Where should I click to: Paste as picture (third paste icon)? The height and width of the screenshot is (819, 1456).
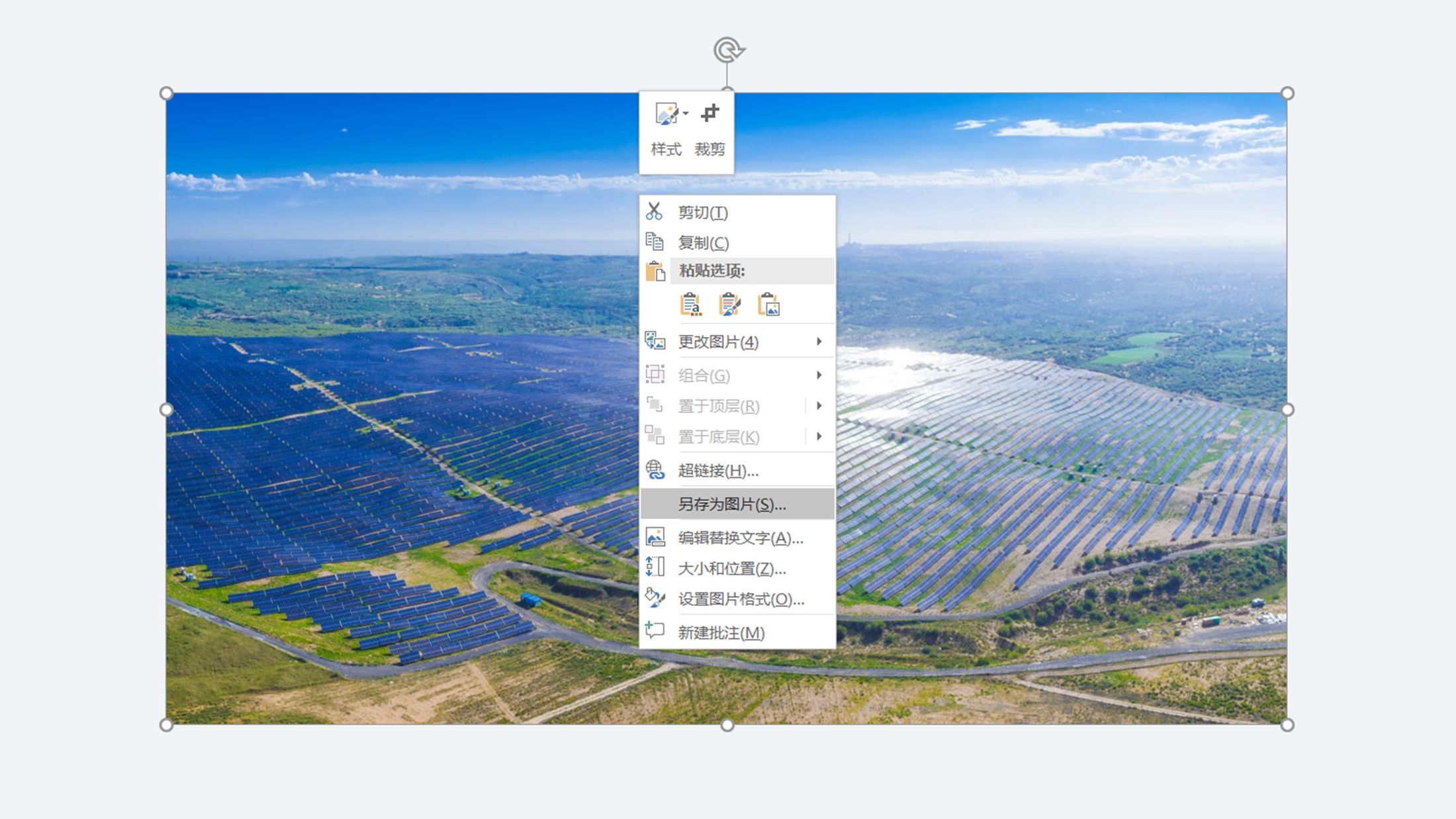tap(768, 305)
